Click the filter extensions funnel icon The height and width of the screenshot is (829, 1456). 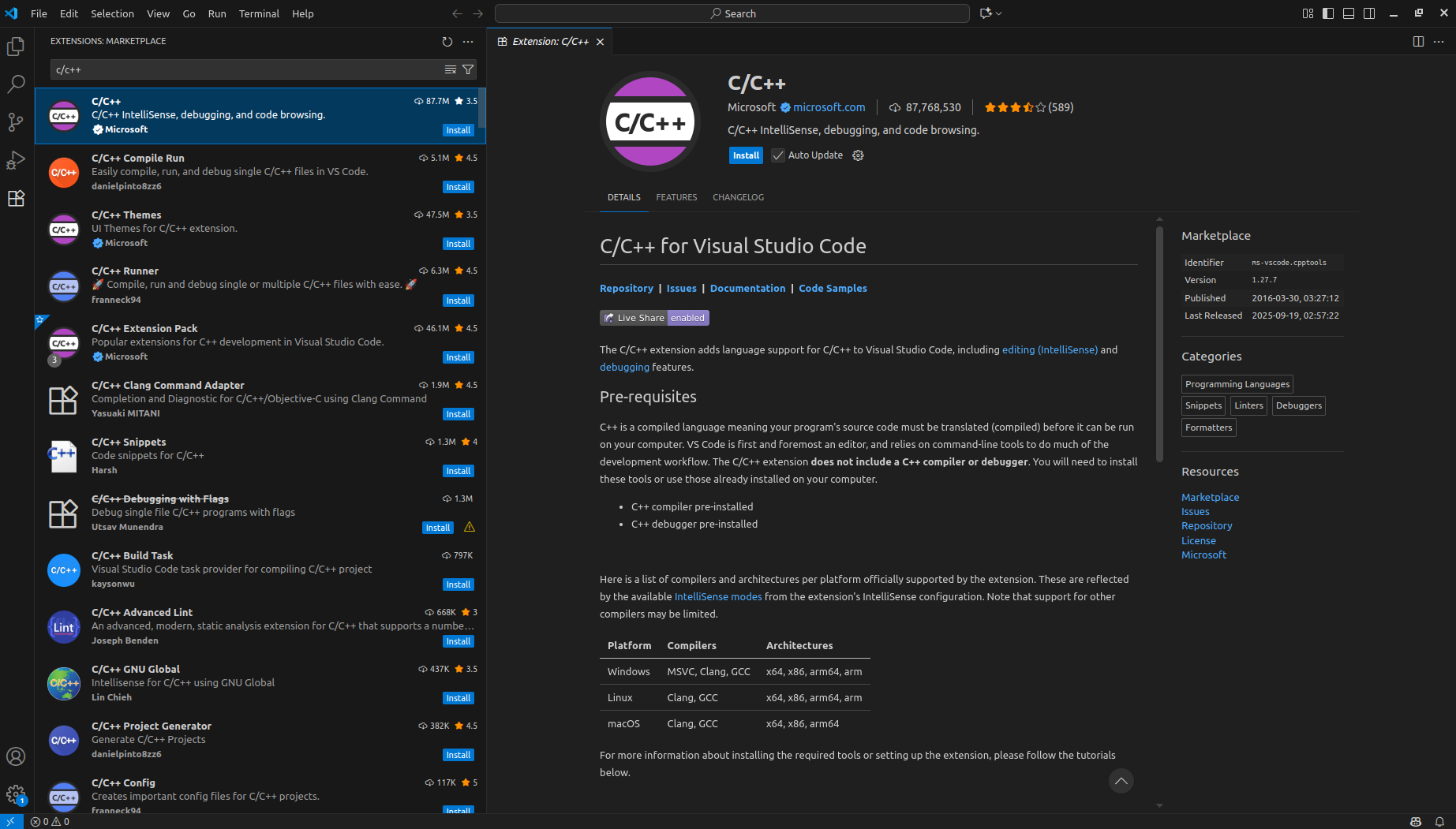[468, 69]
